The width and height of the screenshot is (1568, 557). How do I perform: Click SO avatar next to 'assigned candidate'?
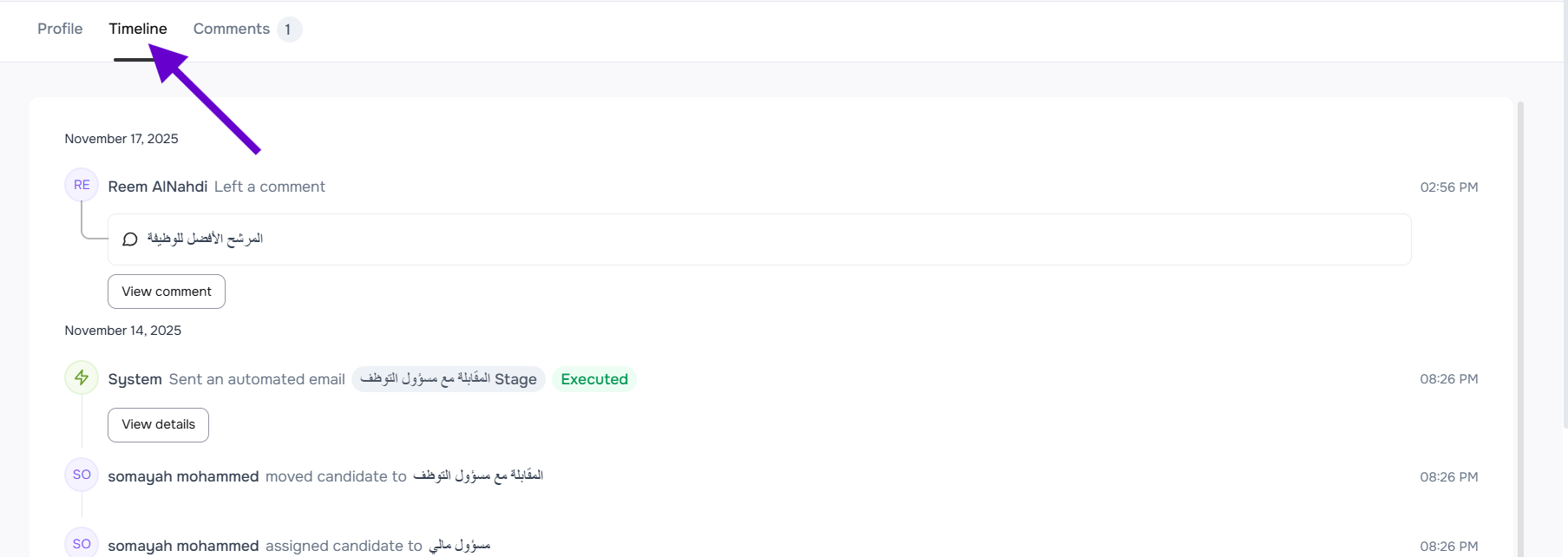point(82,544)
